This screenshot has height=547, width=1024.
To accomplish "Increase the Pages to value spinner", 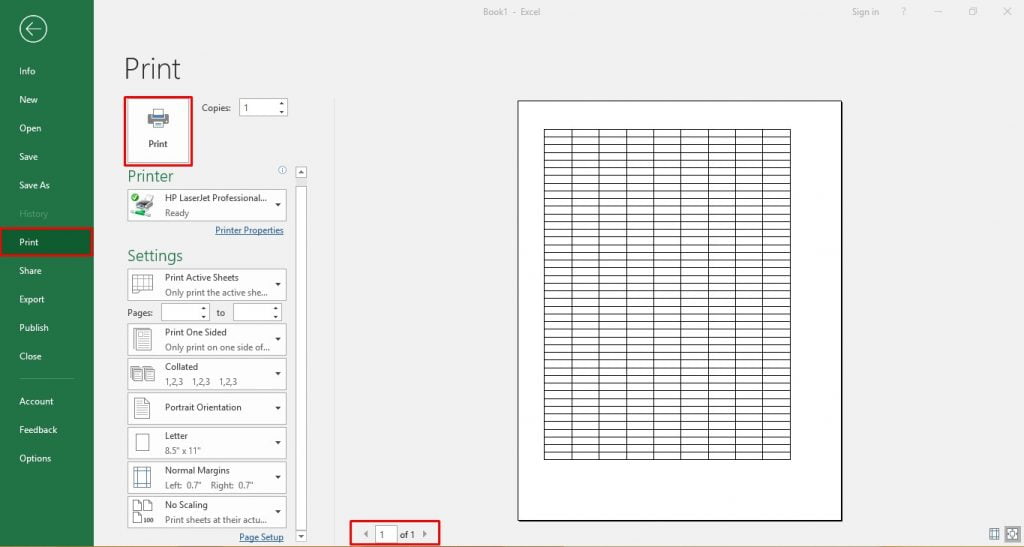I will [x=276, y=308].
